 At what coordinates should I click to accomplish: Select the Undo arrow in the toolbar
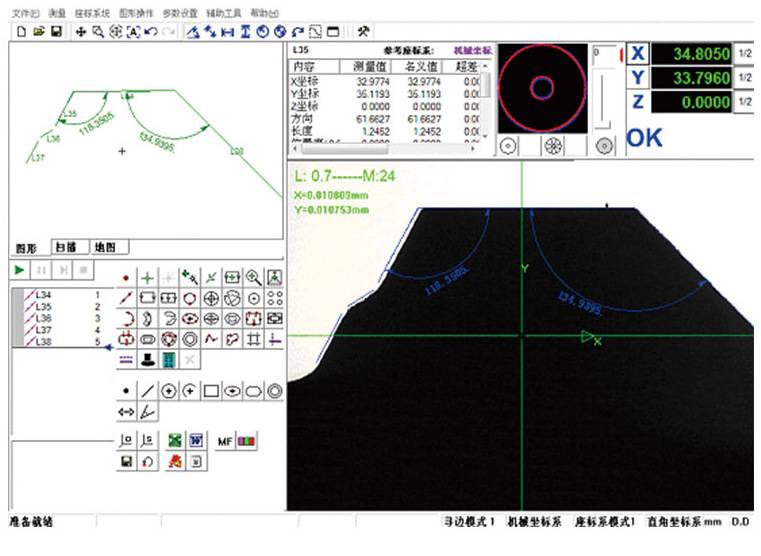(x=149, y=32)
